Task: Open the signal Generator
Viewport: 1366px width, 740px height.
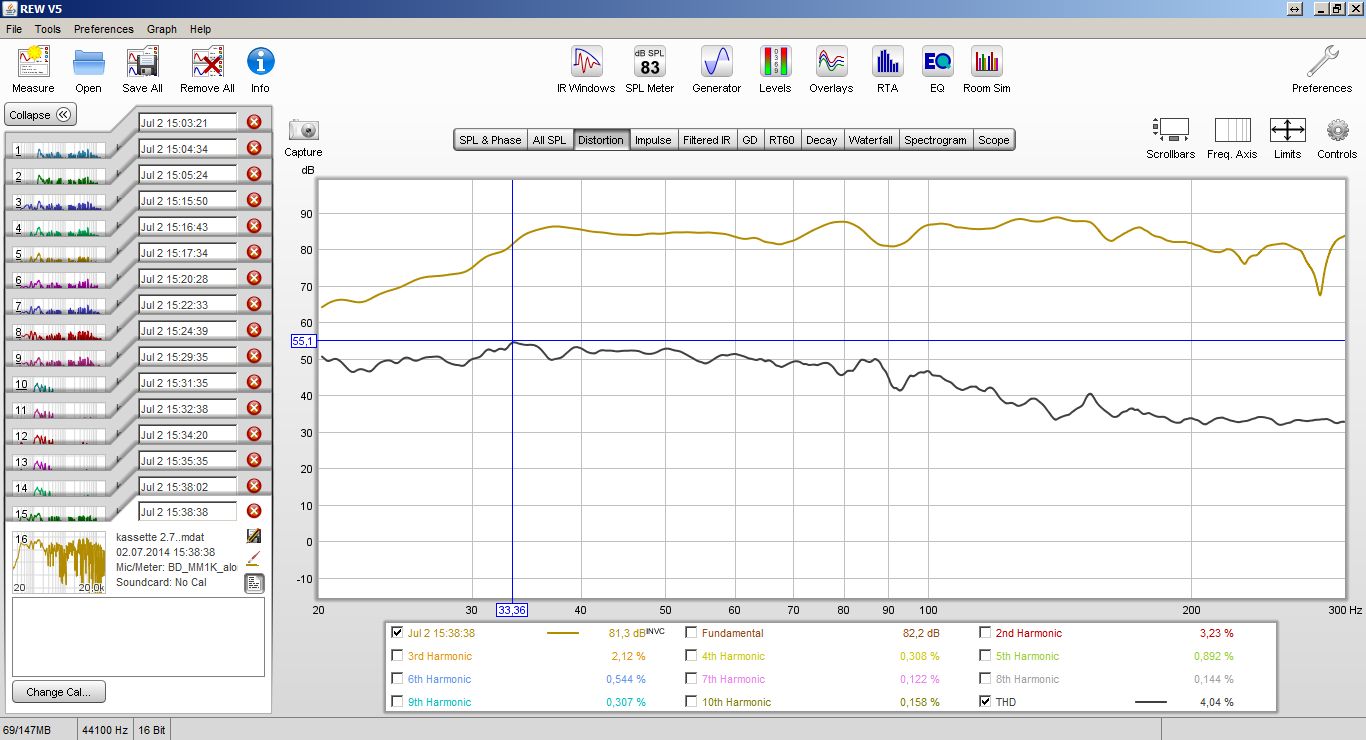Action: click(x=717, y=62)
